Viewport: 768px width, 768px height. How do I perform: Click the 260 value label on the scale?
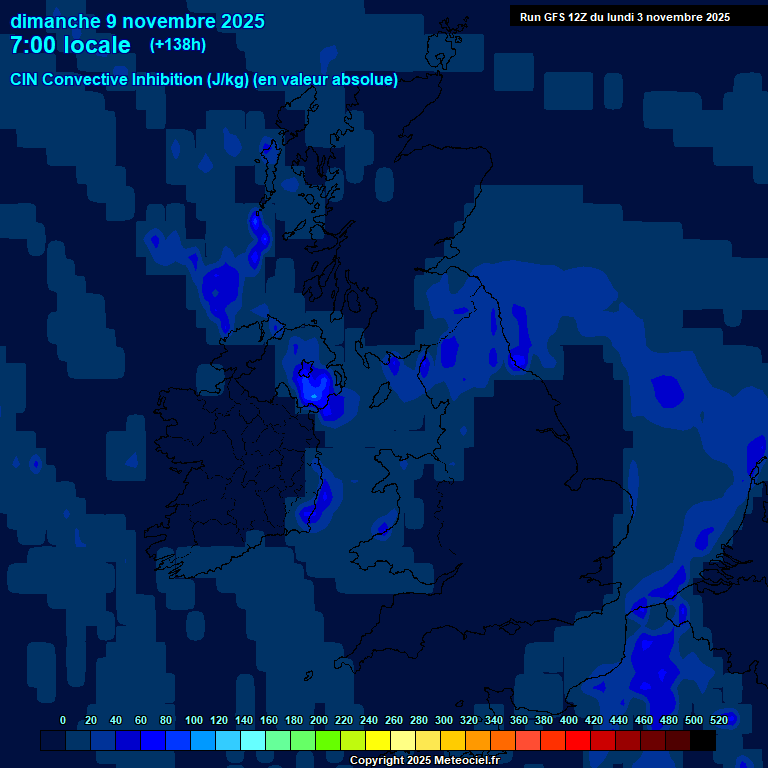tap(394, 720)
